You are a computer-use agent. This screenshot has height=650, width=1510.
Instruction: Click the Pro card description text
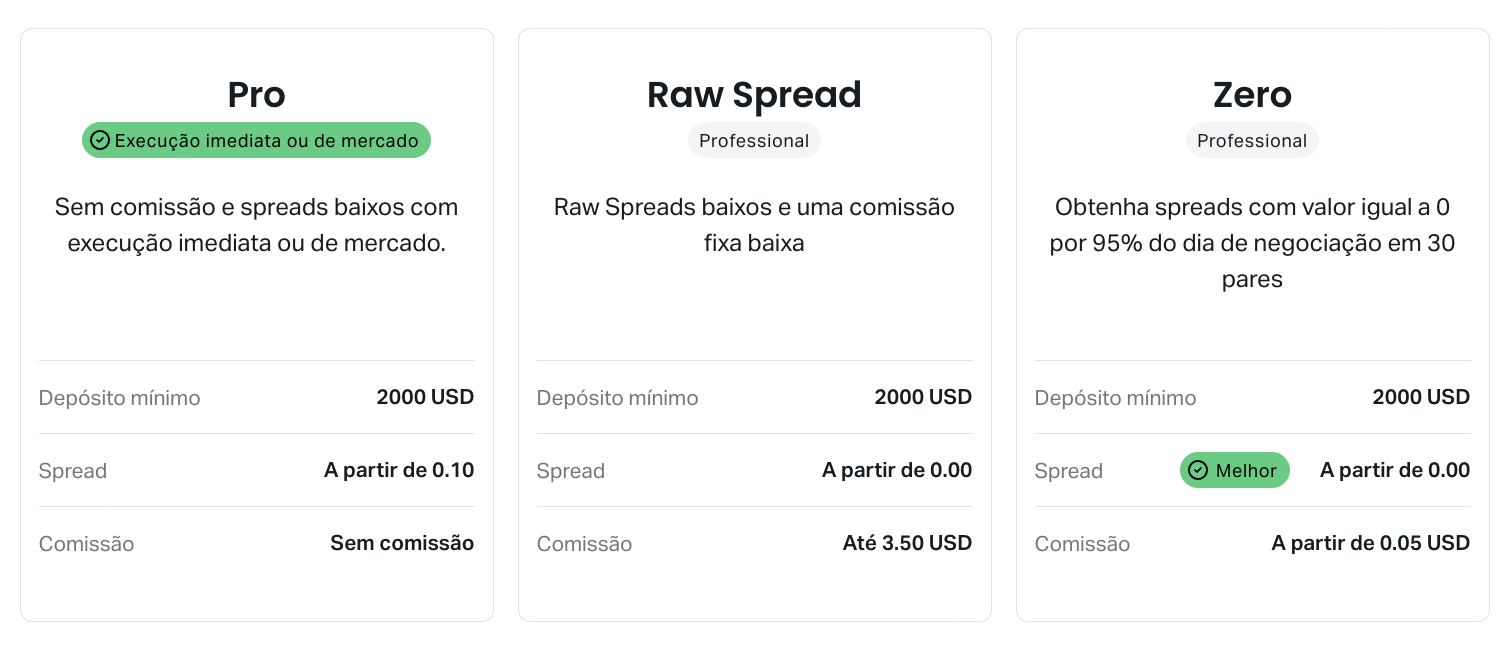pos(257,225)
